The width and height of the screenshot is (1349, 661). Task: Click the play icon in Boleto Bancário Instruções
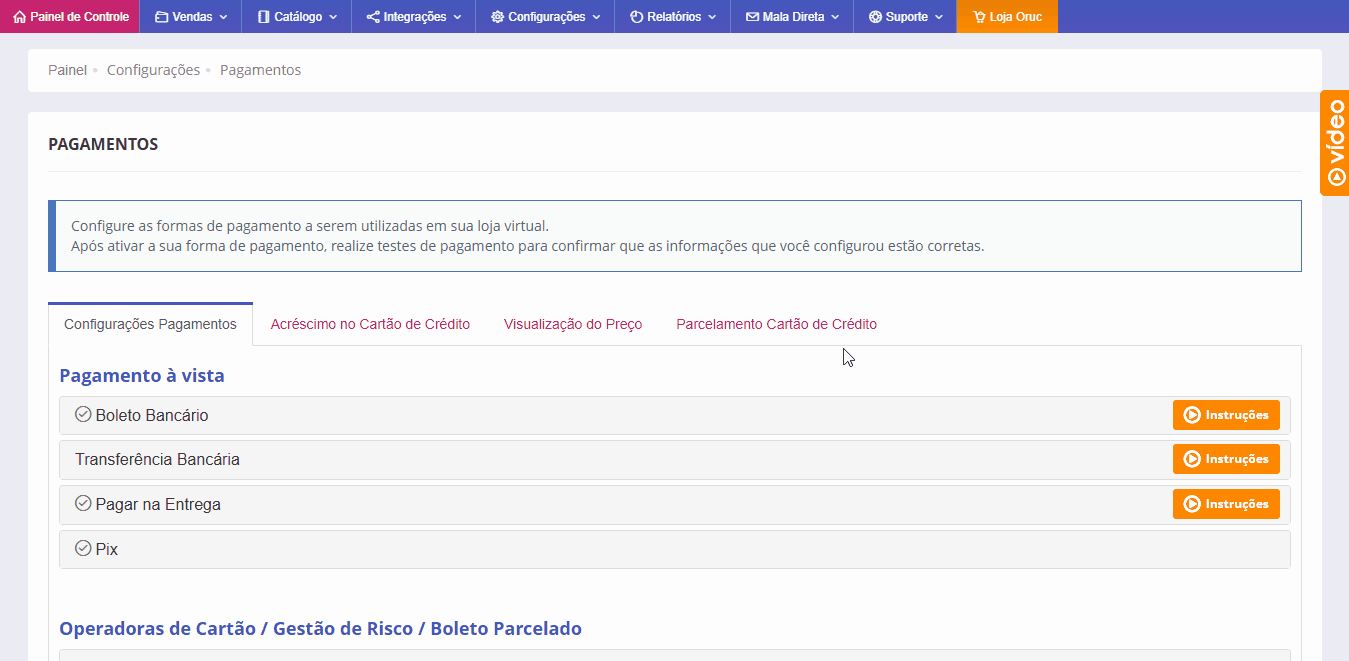click(x=1191, y=415)
